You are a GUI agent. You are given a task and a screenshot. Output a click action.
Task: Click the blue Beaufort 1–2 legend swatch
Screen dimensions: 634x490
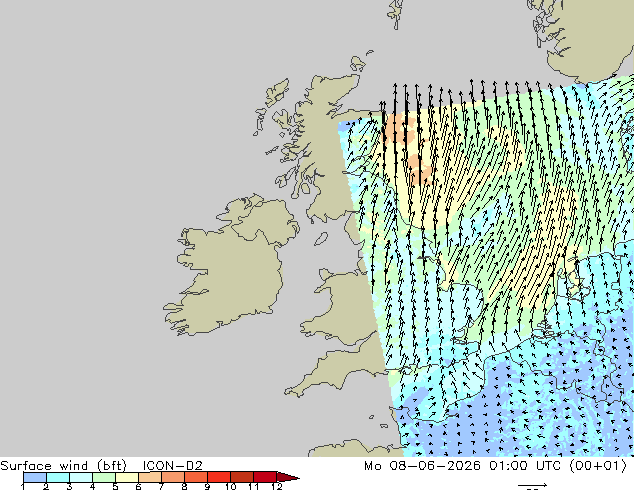[35, 477]
